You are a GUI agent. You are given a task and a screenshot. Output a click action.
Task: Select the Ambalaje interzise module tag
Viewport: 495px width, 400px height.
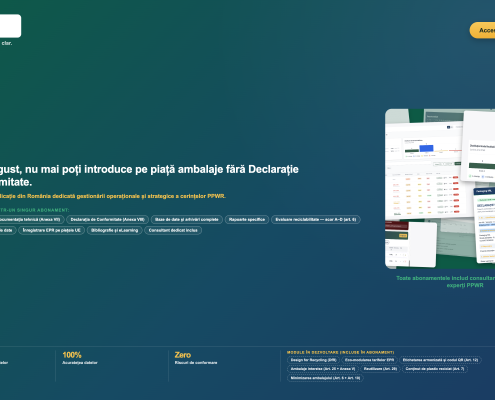[x=323, y=369]
